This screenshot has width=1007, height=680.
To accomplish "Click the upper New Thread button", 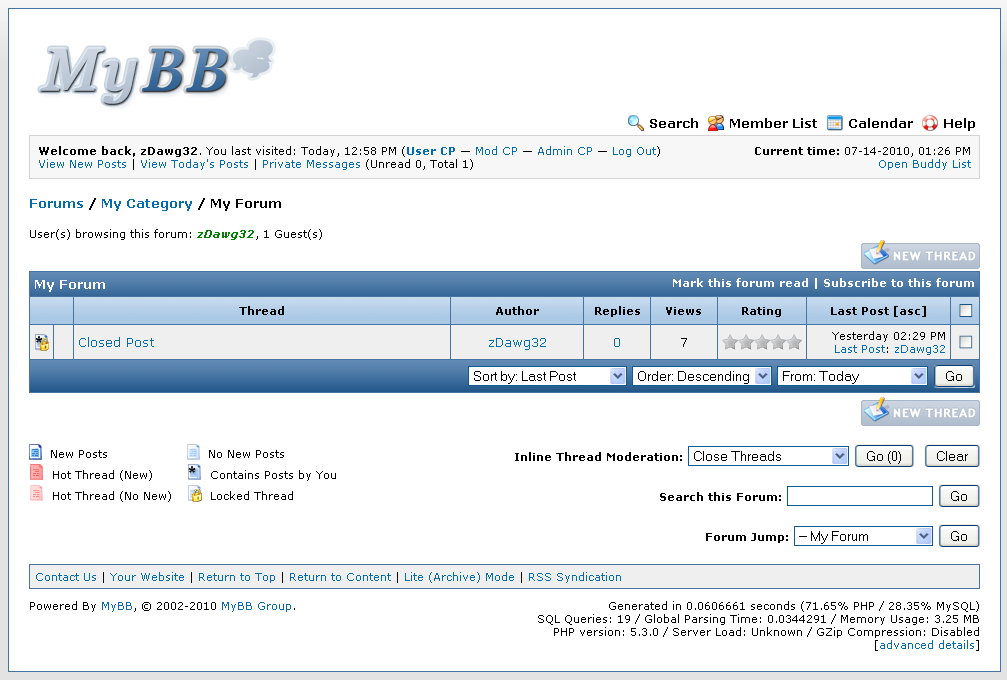I will 920,256.
